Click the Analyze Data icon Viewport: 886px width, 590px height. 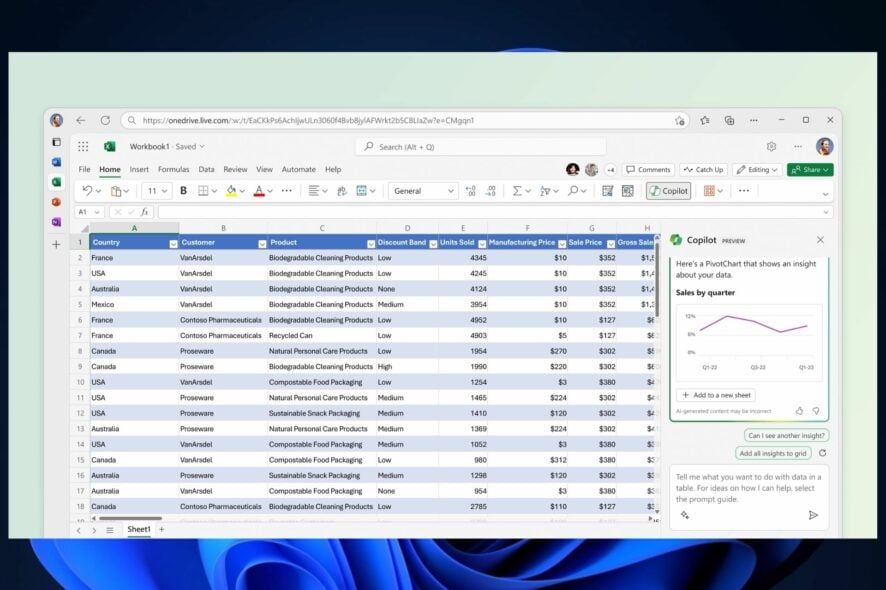pos(628,191)
